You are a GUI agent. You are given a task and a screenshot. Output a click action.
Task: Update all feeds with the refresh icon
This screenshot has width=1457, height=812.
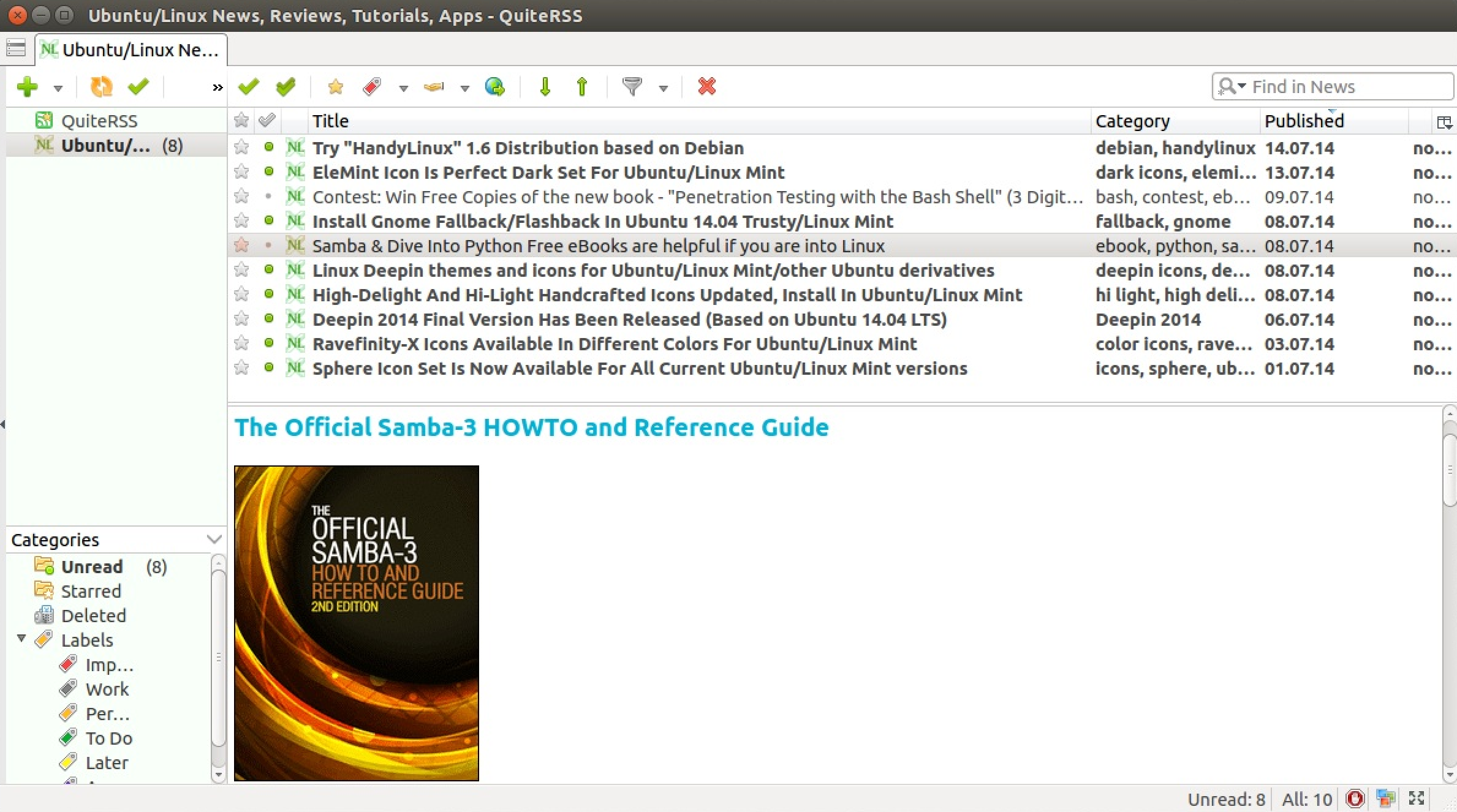[x=102, y=86]
